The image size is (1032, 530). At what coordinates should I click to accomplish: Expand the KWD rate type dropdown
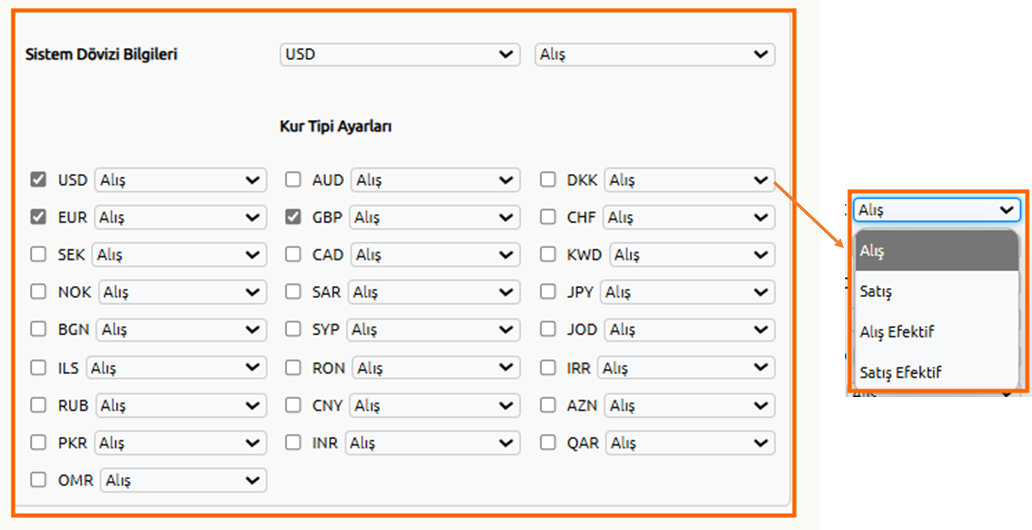click(692, 255)
